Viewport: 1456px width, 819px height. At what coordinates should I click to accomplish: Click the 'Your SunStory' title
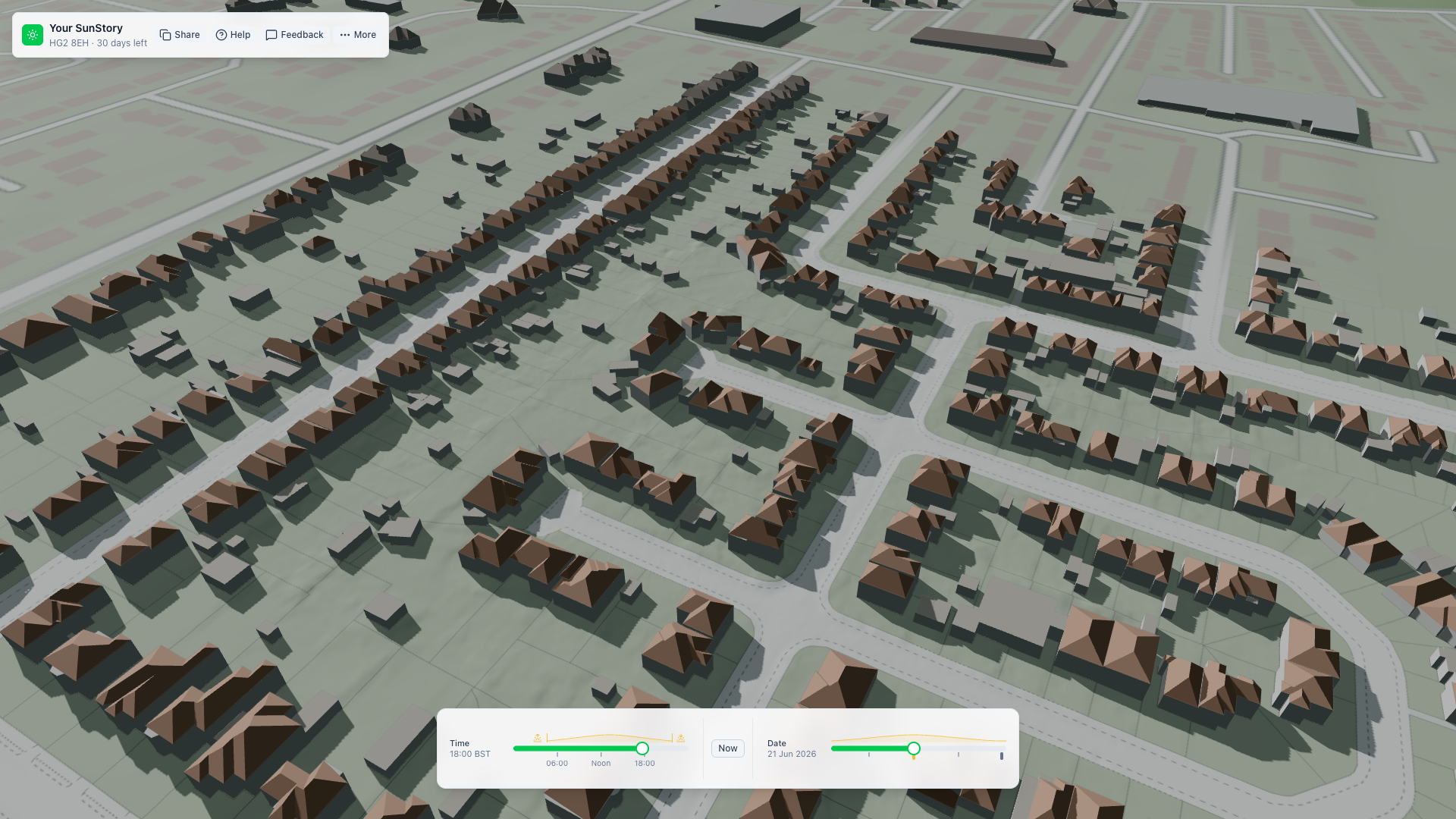(86, 28)
